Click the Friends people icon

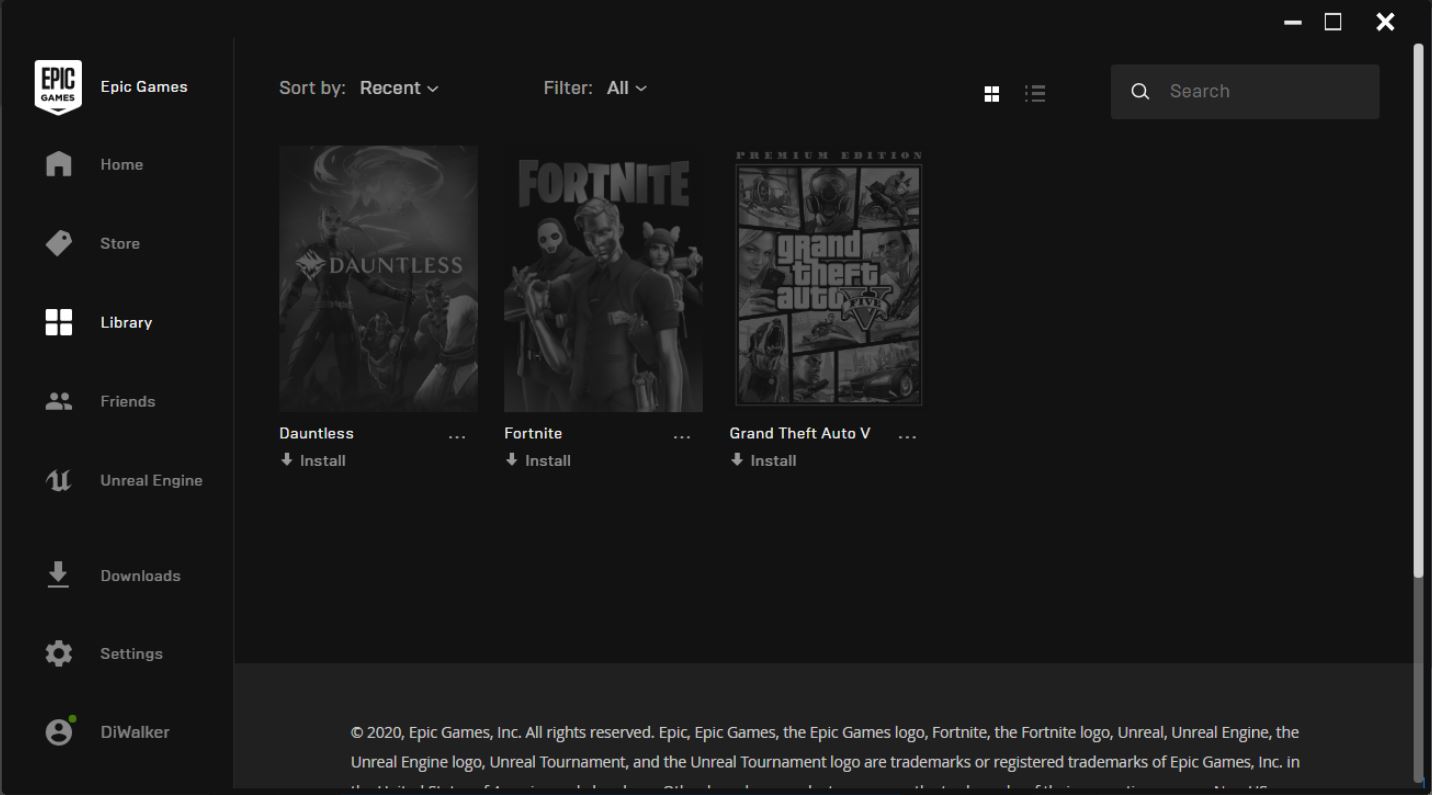pyautogui.click(x=59, y=401)
